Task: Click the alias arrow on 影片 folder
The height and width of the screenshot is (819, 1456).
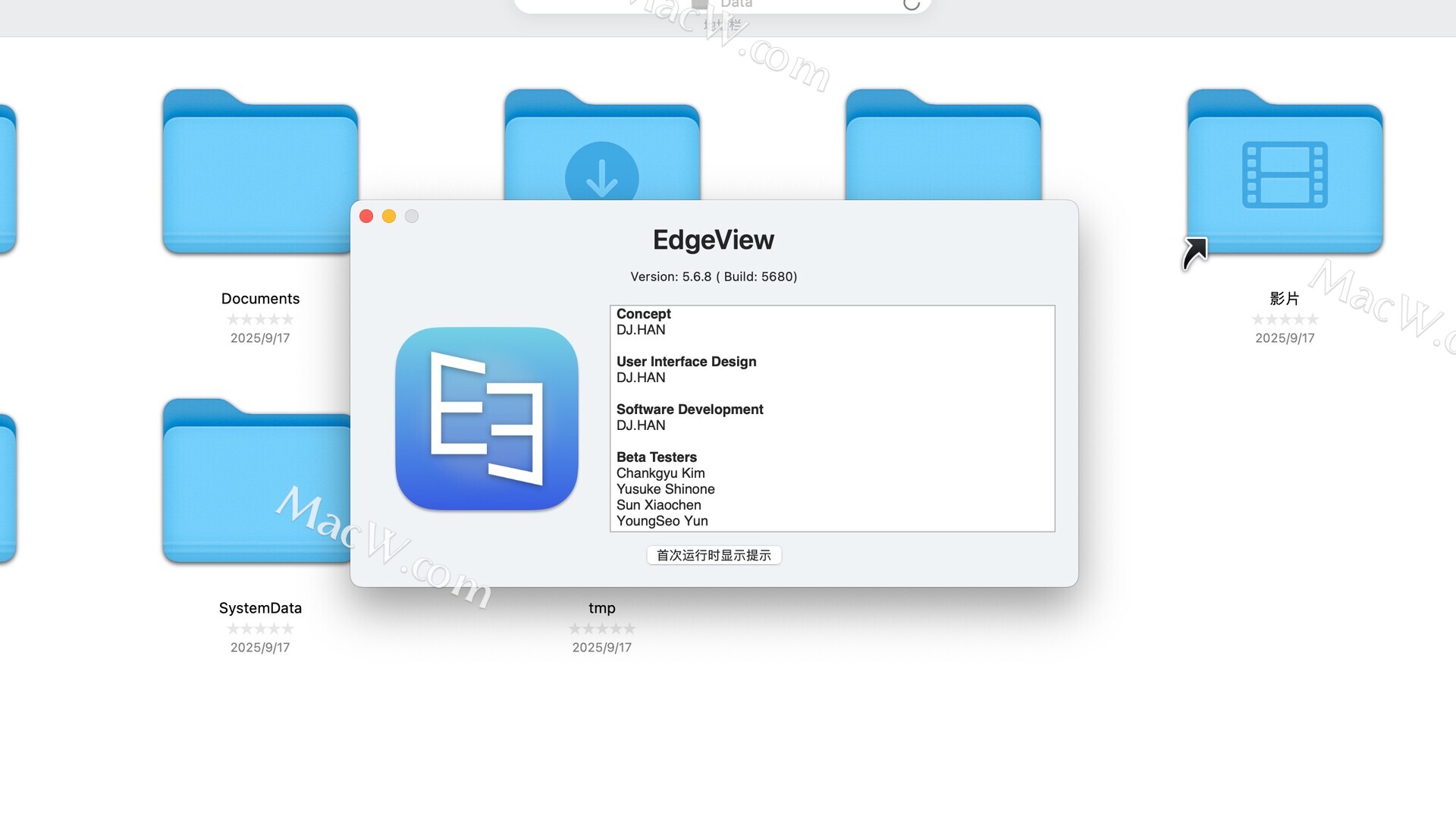Action: [x=1195, y=253]
